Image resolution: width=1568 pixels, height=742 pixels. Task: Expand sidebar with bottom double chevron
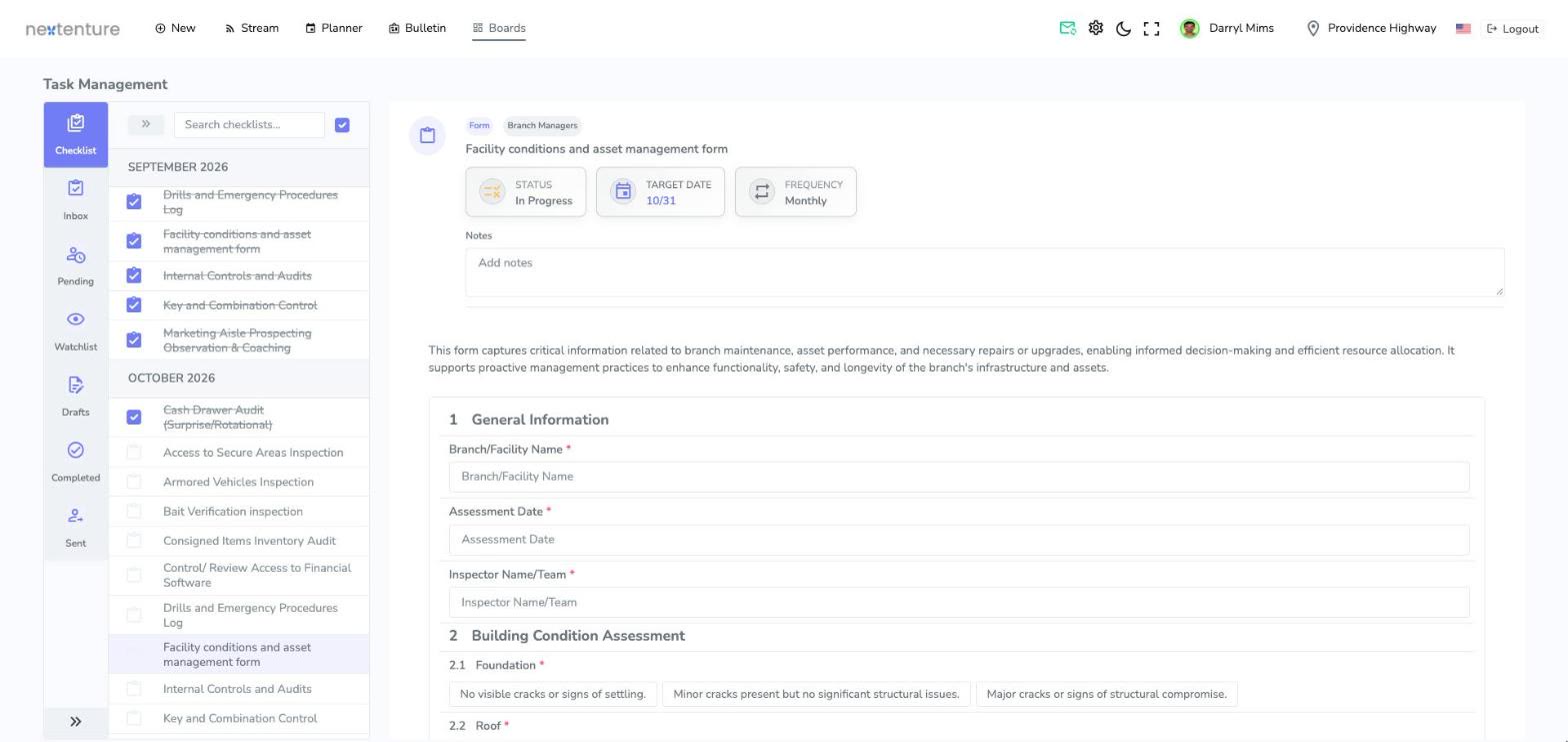tap(75, 722)
